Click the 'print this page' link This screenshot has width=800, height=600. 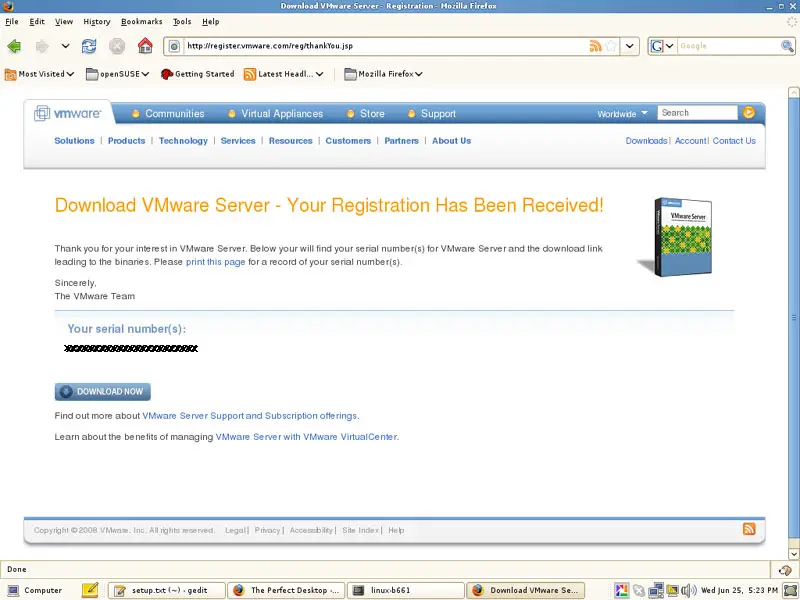[215, 262]
